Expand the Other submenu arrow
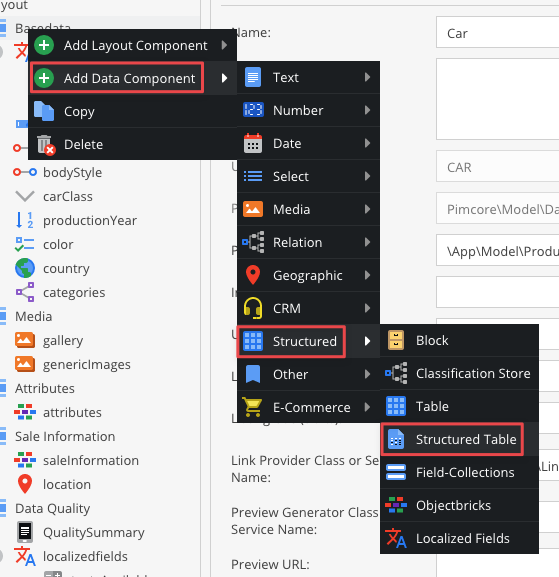Image resolution: width=559 pixels, height=577 pixels. [x=367, y=374]
